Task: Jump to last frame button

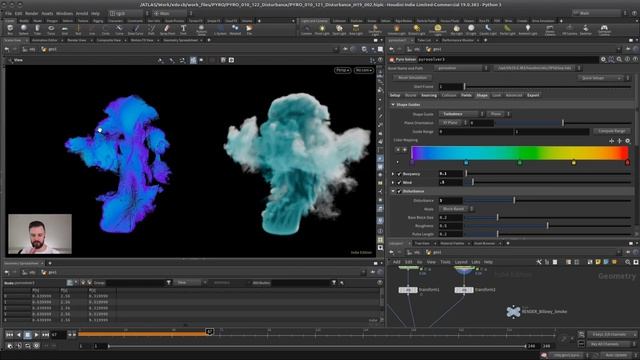Action: click(x=45, y=335)
